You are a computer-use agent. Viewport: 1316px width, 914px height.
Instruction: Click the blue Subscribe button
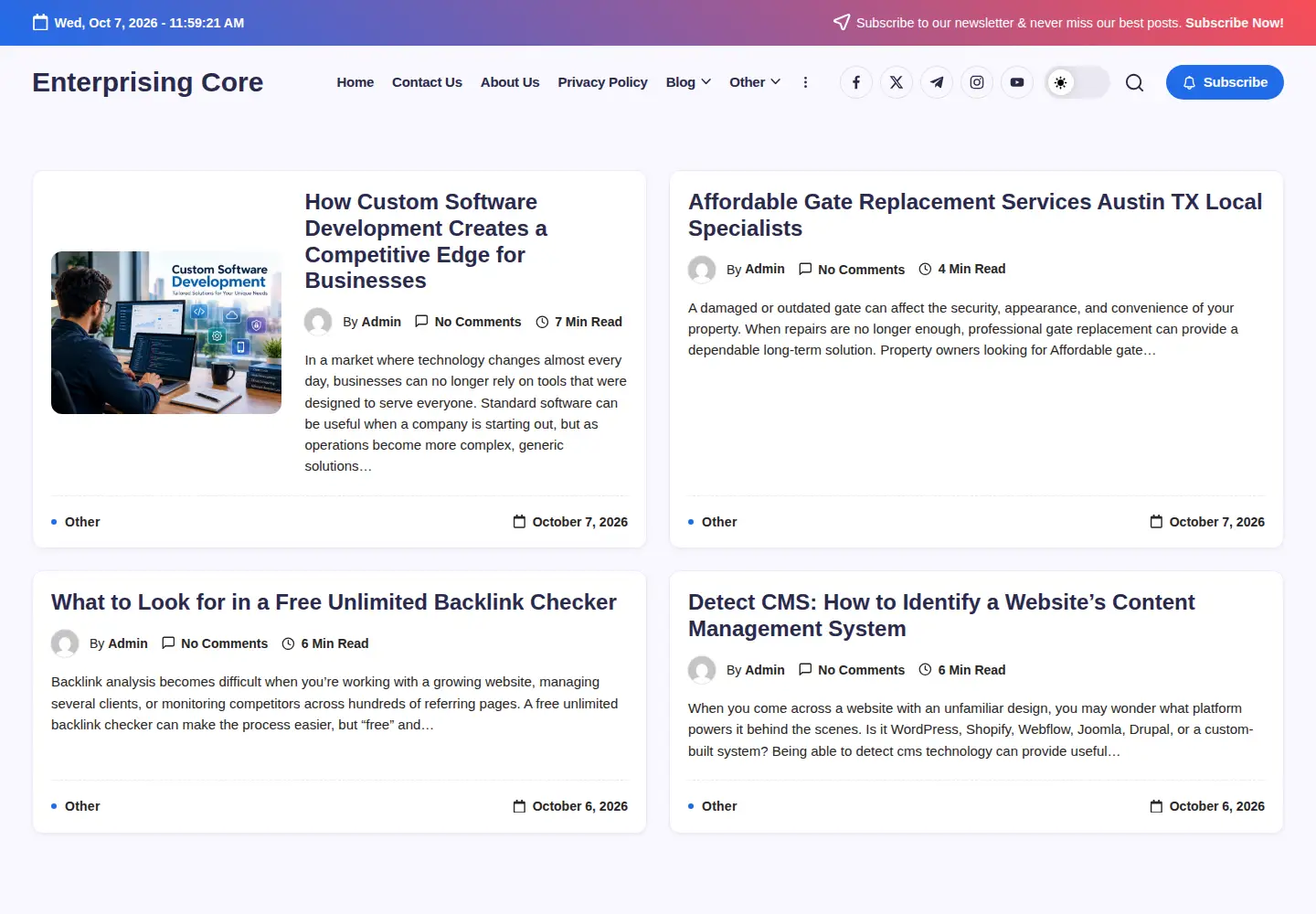tap(1225, 82)
